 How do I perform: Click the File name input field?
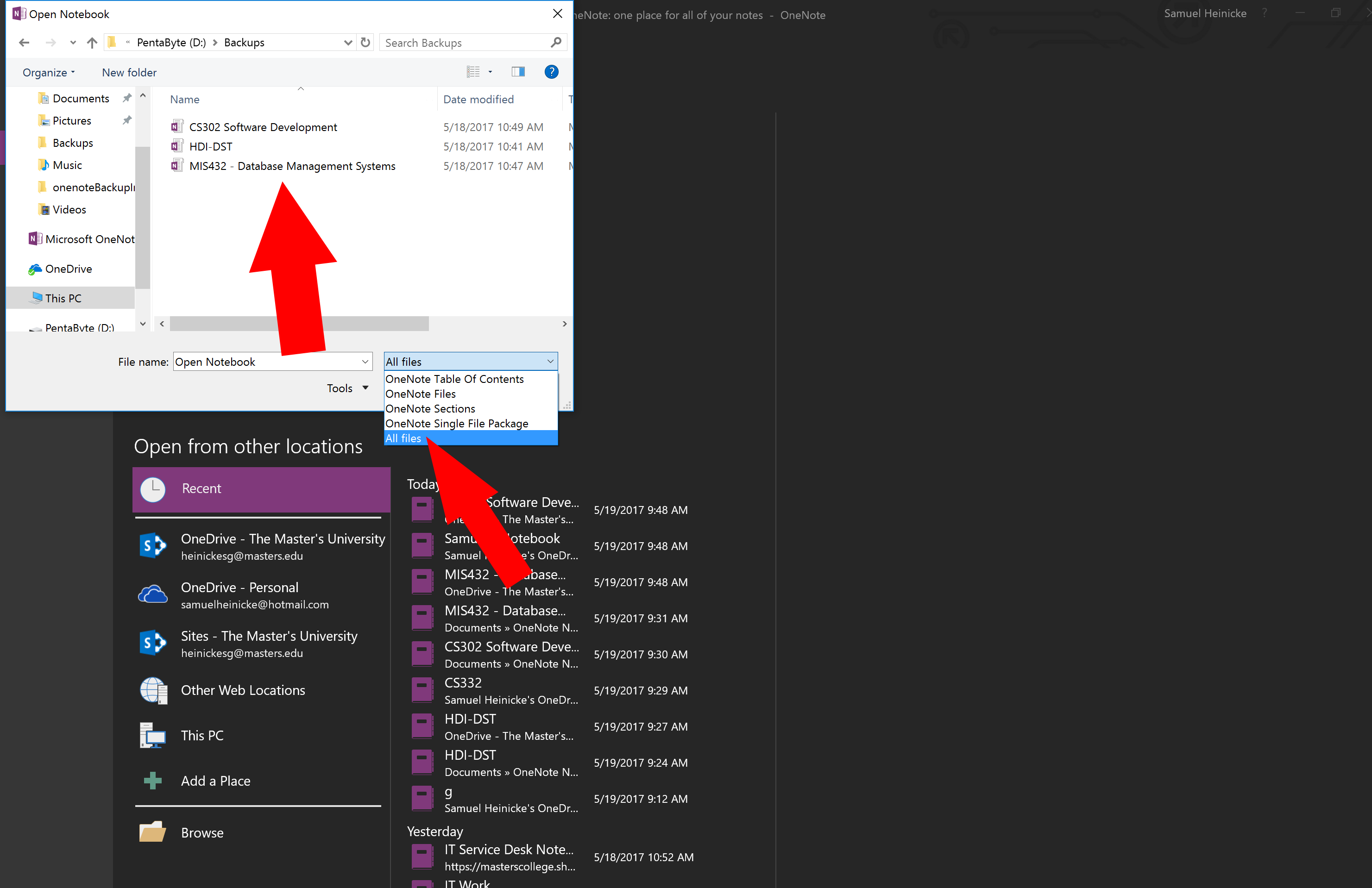[x=266, y=362]
